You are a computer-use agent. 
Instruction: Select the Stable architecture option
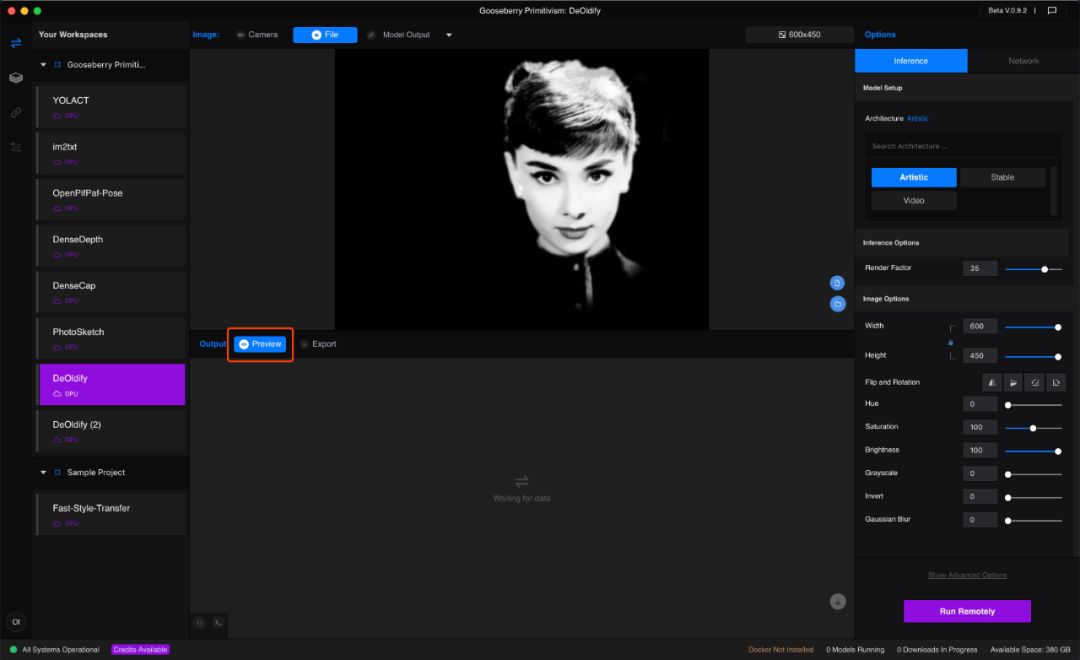coord(1002,177)
